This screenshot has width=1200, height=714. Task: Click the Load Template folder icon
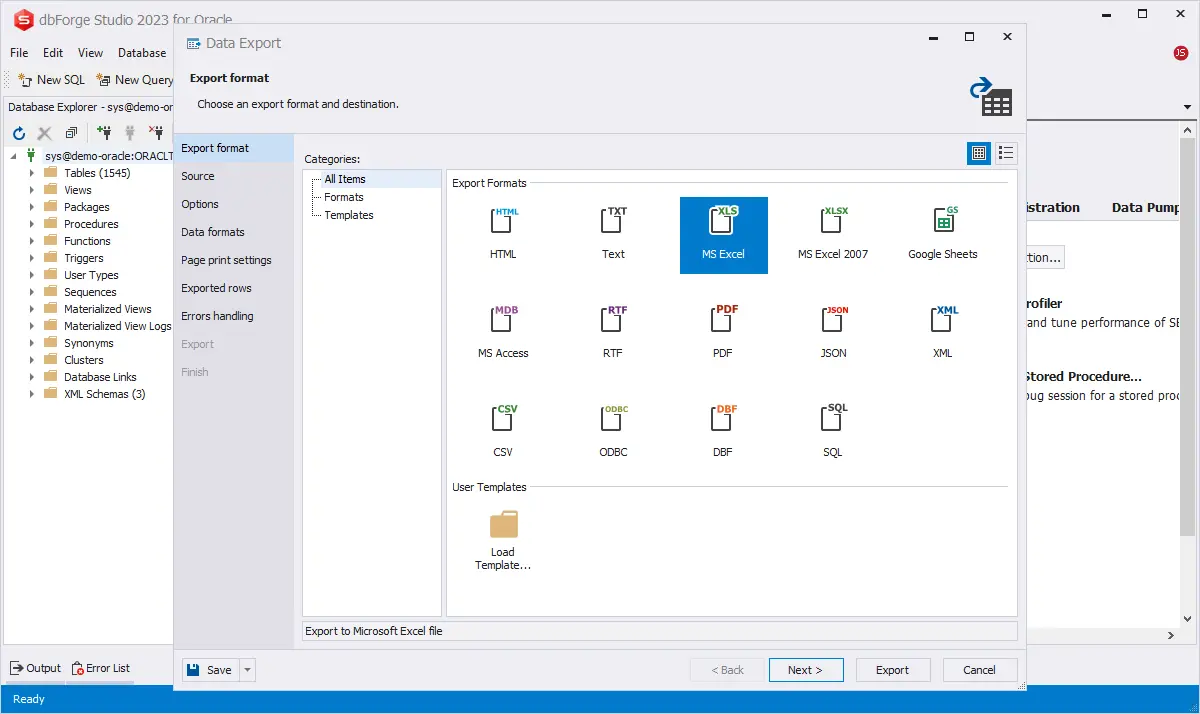503,526
